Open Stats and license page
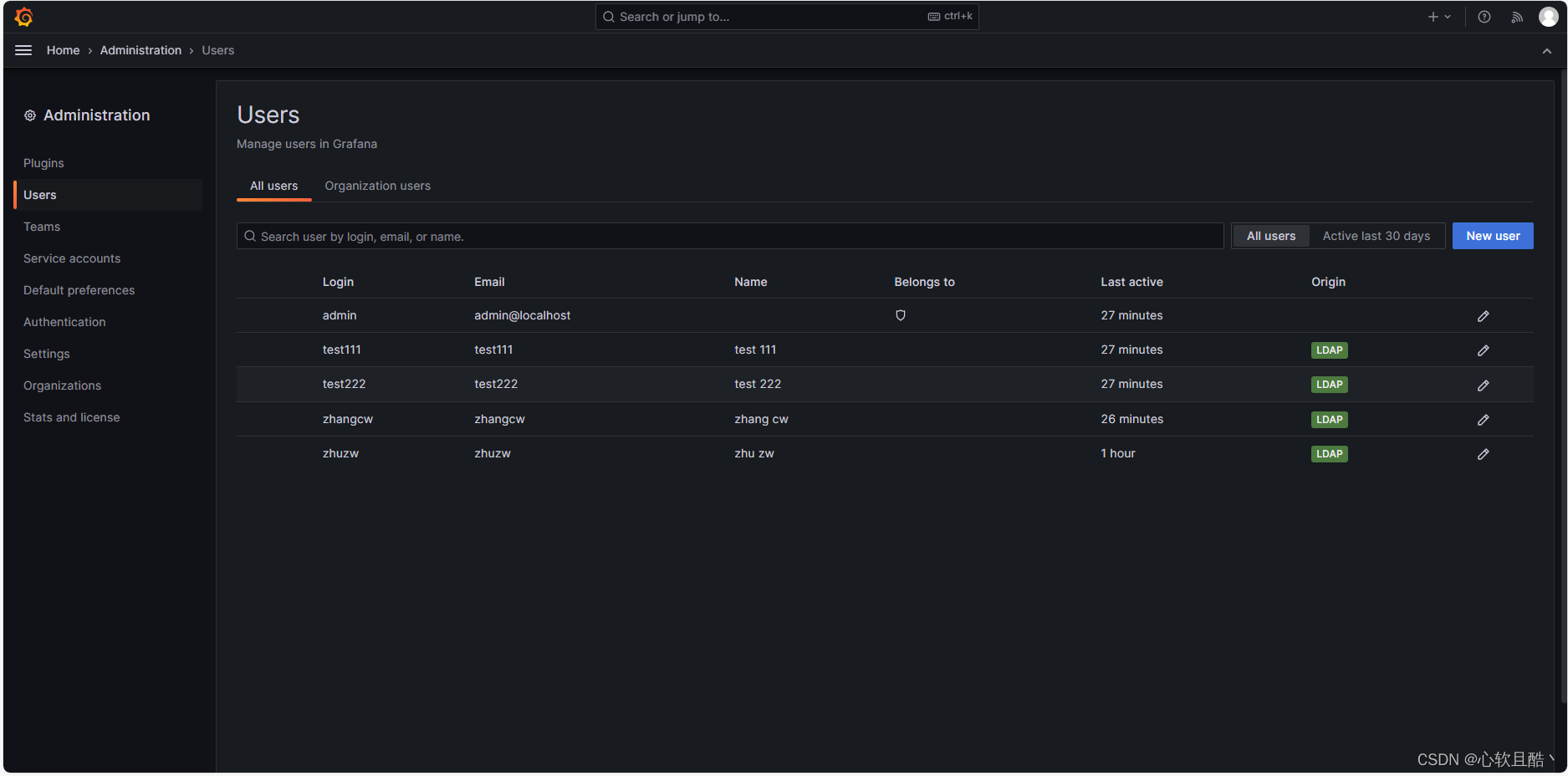Image resolution: width=1568 pixels, height=776 pixels. coord(72,416)
